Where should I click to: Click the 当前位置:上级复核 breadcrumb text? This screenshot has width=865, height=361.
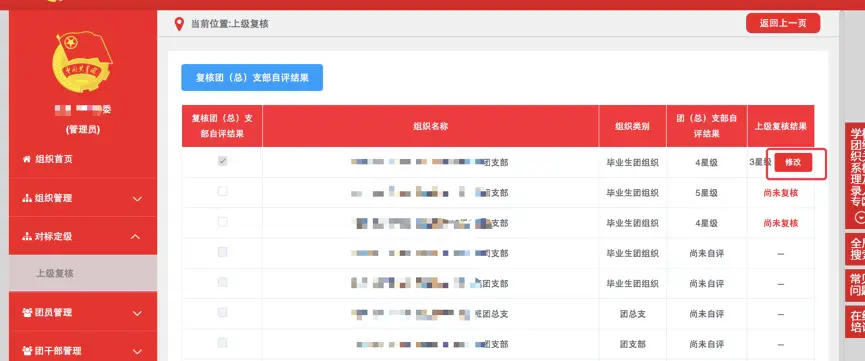(229, 24)
